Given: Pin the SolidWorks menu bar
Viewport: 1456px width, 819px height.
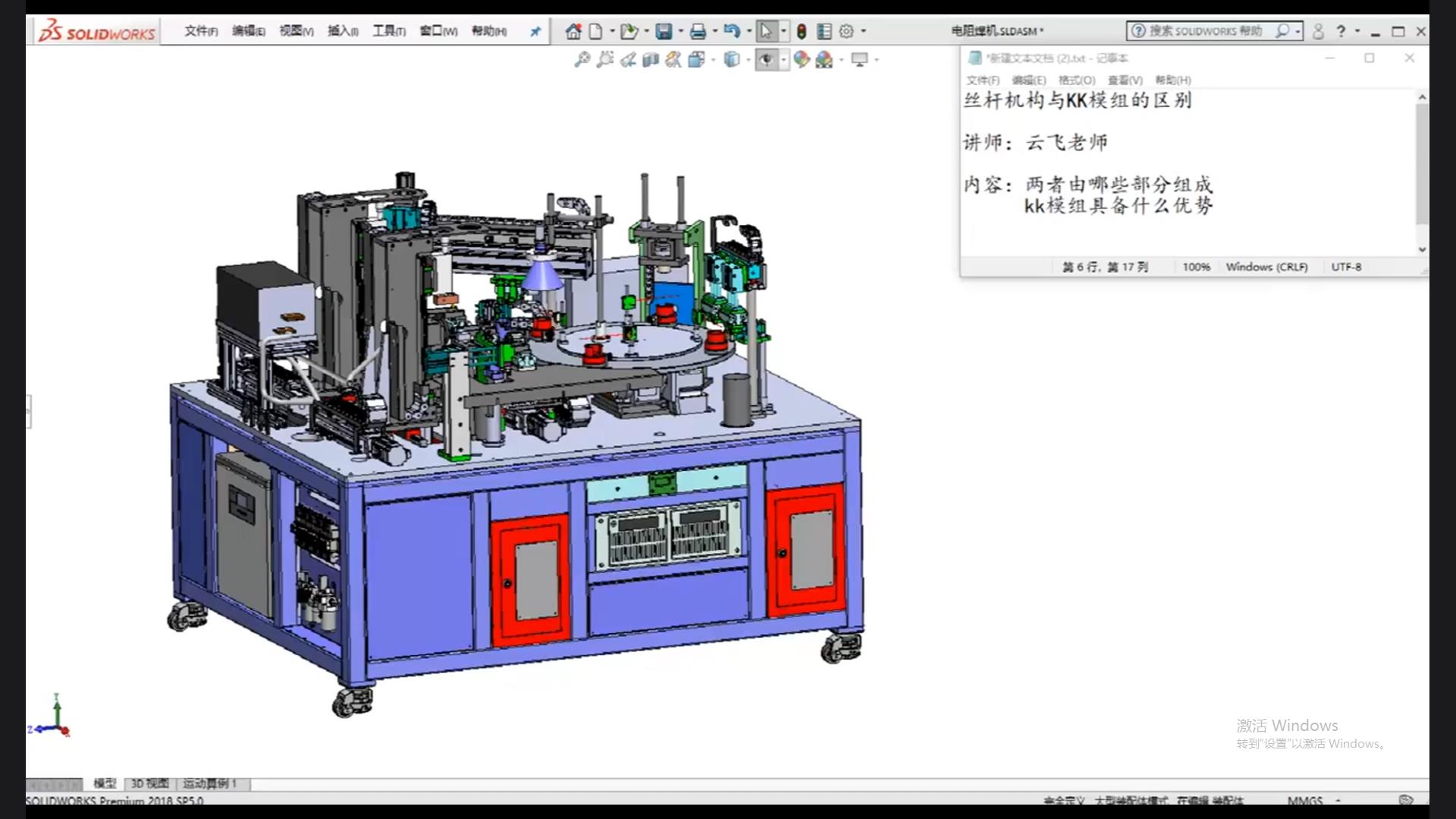Looking at the screenshot, I should coord(535,32).
